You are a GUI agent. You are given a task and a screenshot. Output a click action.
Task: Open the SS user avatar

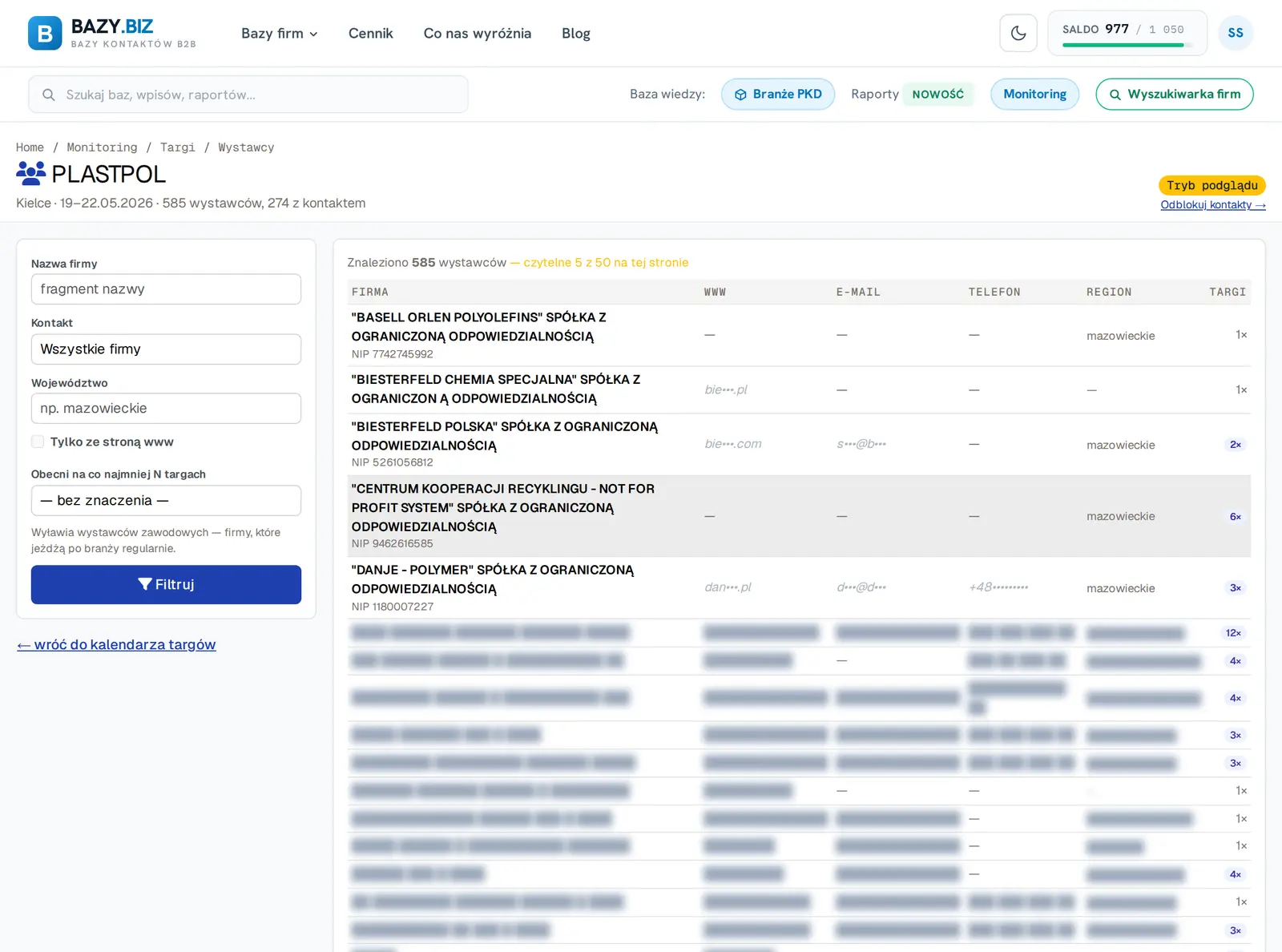point(1236,33)
